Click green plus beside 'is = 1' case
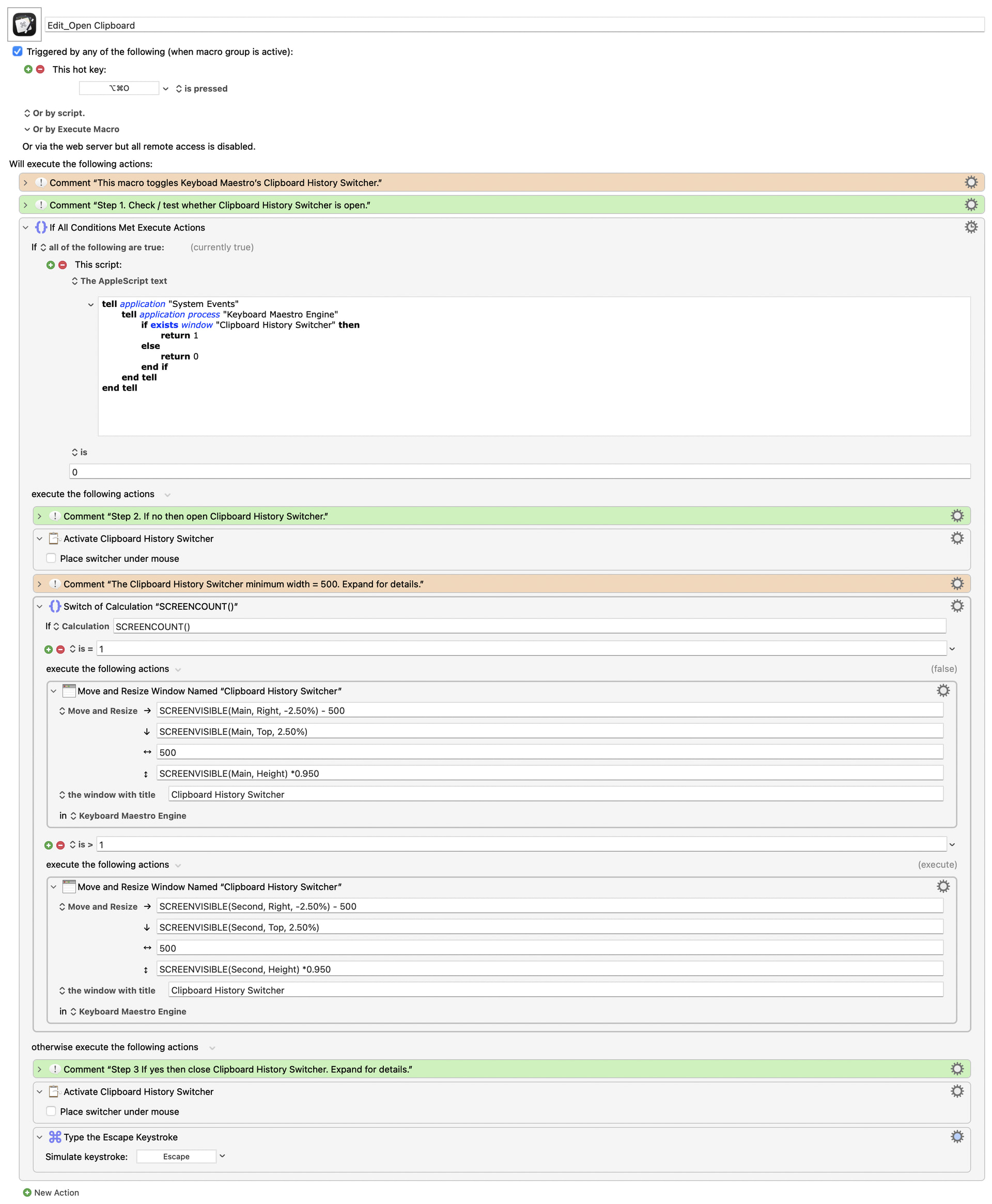 coord(49,649)
